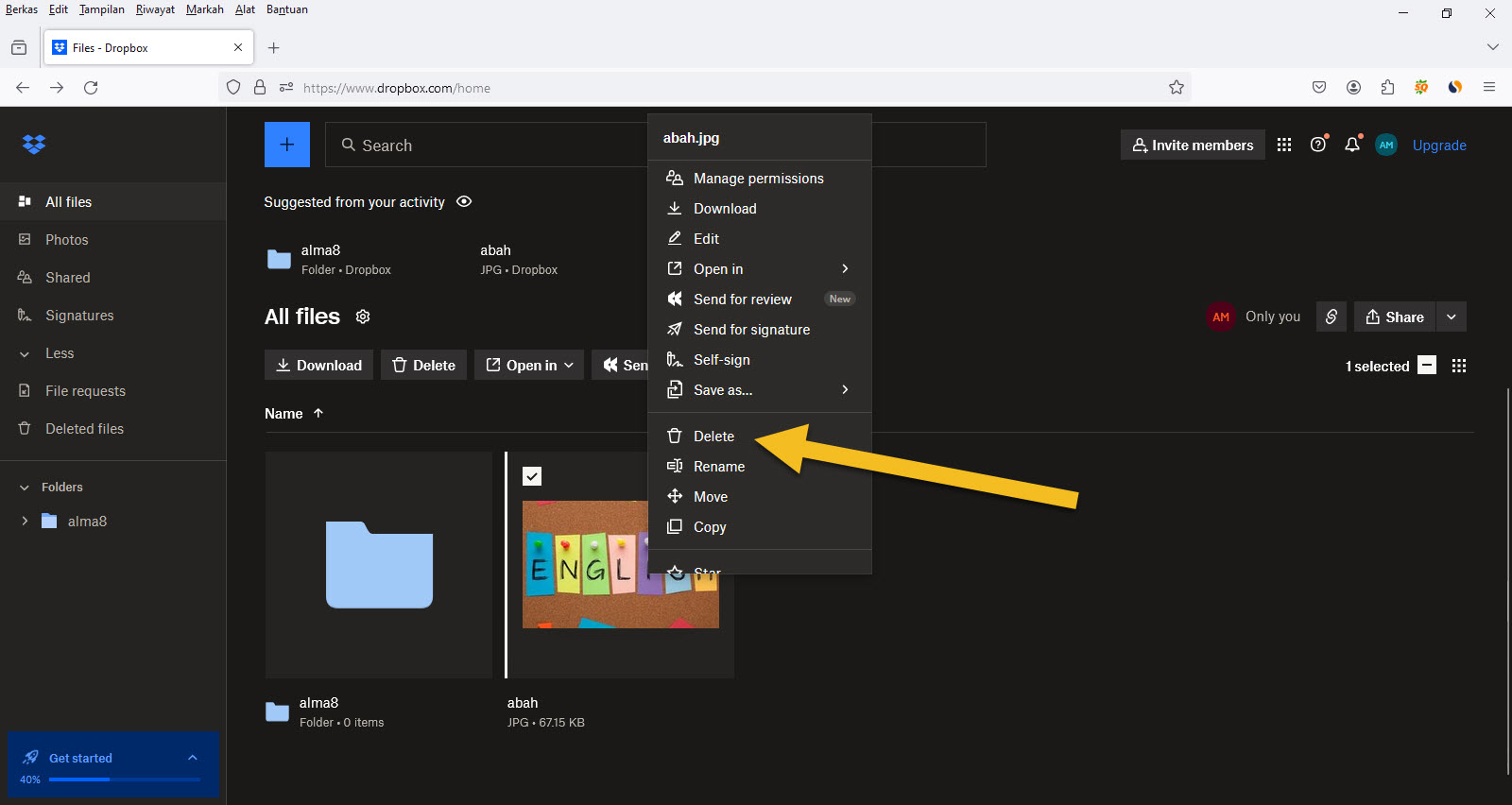Click the Get started progress bar
The height and width of the screenshot is (805, 1512).
click(124, 779)
